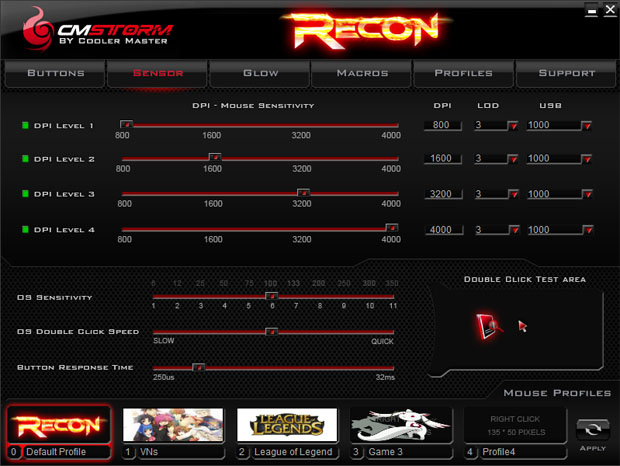Click the DPI value field showing 3200
The height and width of the screenshot is (466, 620).
[443, 194]
